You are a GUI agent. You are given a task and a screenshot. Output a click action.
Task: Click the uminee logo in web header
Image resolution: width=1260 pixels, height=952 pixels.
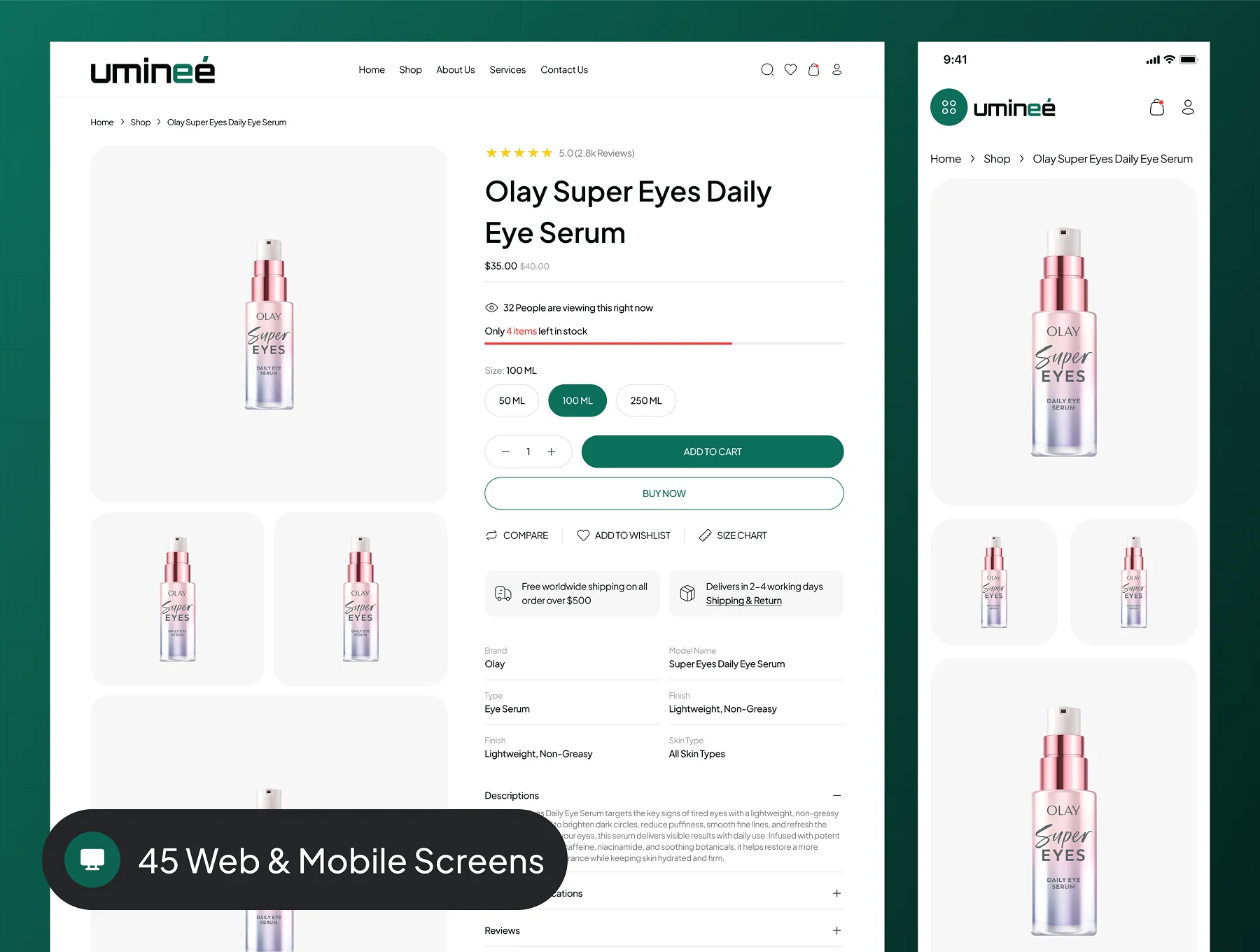(x=153, y=70)
